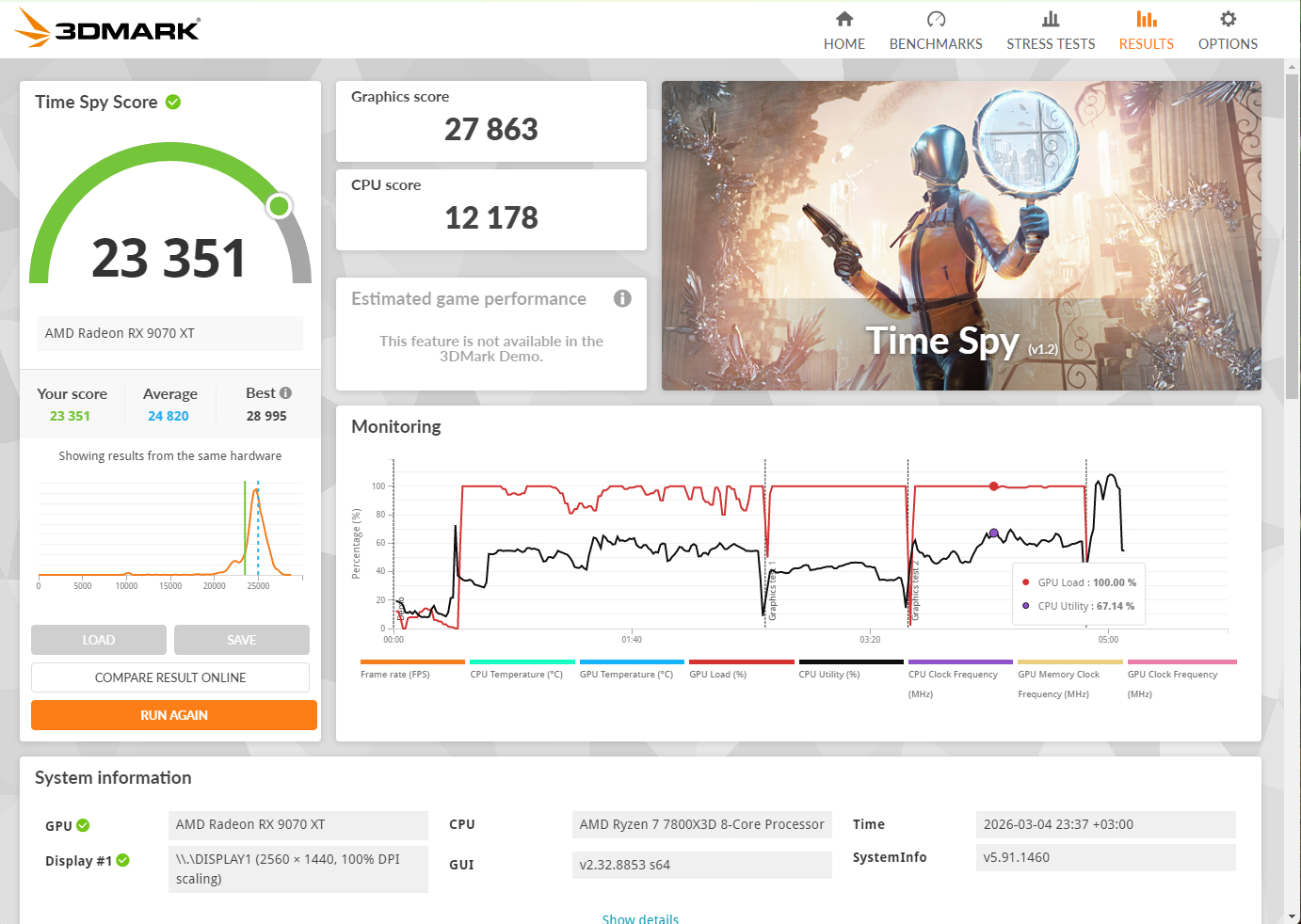The height and width of the screenshot is (924, 1301).
Task: Select the Graphics score value 27 863
Action: tap(491, 129)
